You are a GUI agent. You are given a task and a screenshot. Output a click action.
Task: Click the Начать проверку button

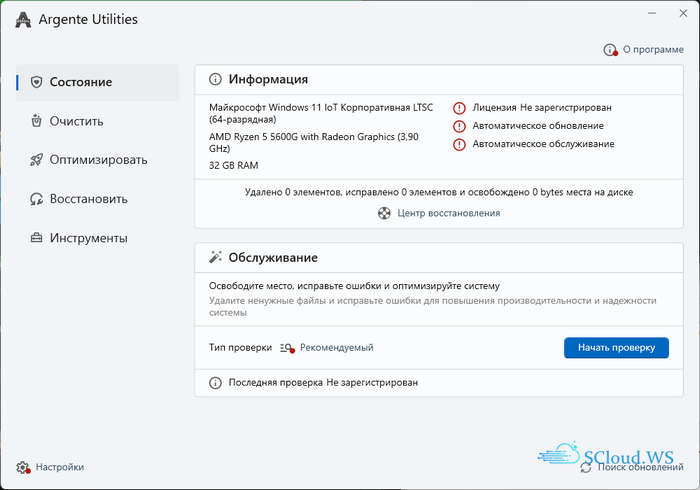click(616, 348)
